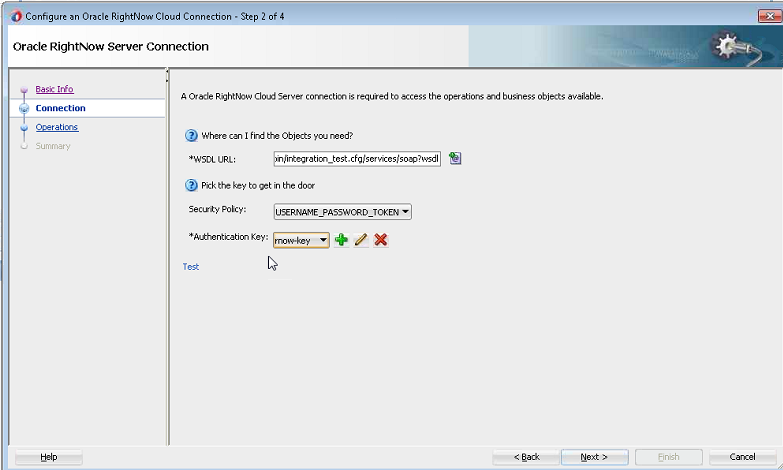Open help icon beside 'Pick the key to get in the door'
The image size is (783, 470).
tap(191, 185)
